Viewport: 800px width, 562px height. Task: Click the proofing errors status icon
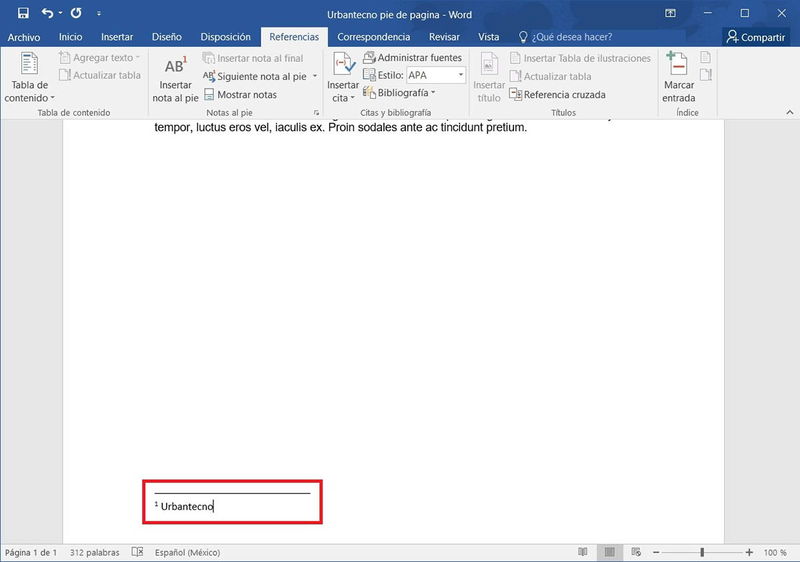(137, 552)
